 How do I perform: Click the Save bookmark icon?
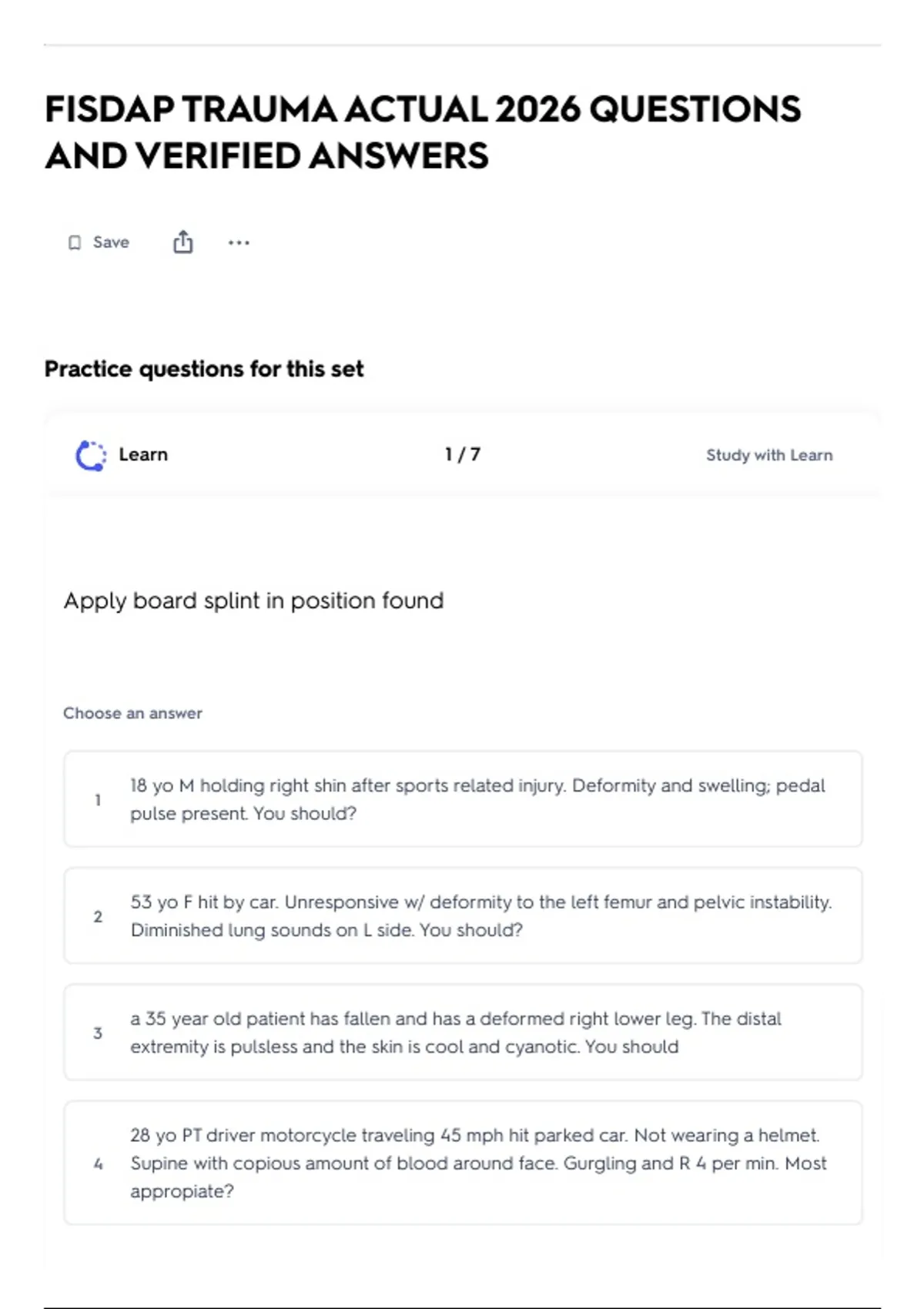(x=75, y=243)
